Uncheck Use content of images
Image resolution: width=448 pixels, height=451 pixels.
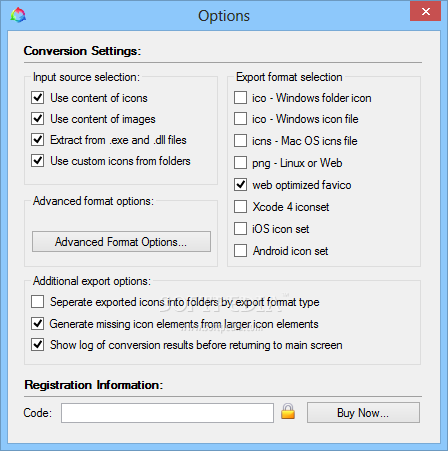point(38,119)
